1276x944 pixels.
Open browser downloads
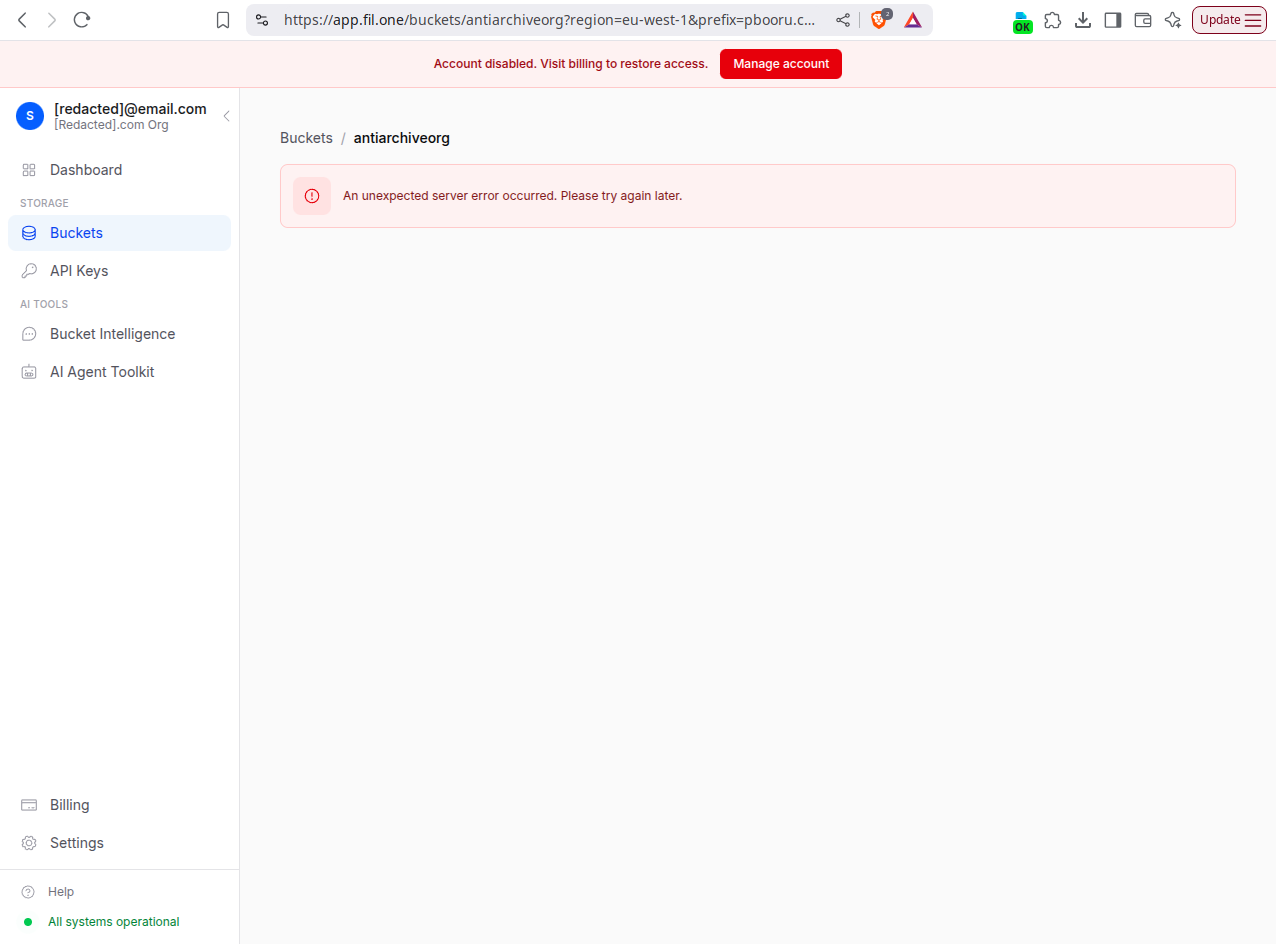[1083, 20]
